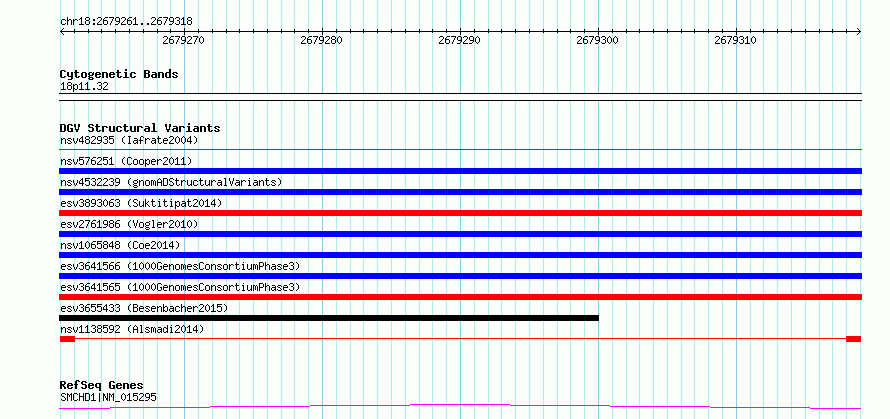This screenshot has width=890, height=419.
Task: Click ruler tick label 2679270
Action: [x=183, y=40]
